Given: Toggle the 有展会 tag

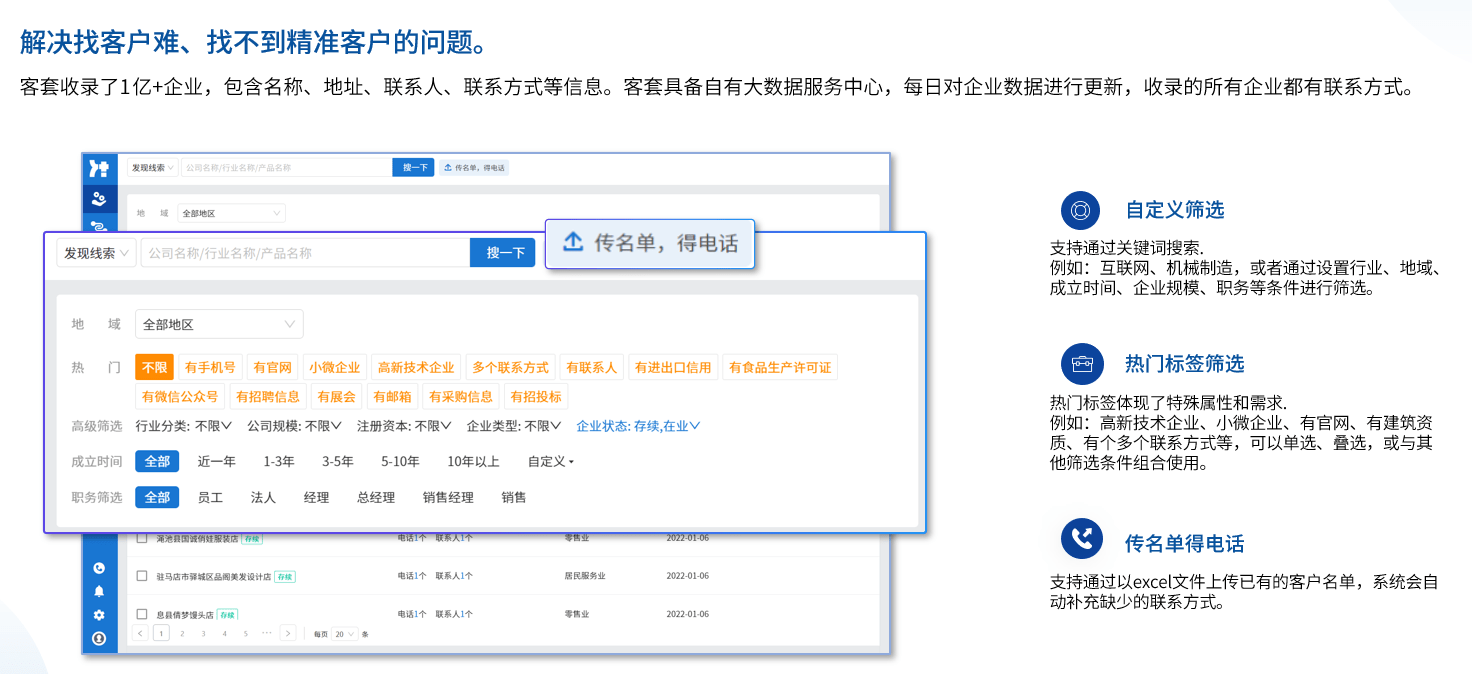Looking at the screenshot, I should 337,396.
